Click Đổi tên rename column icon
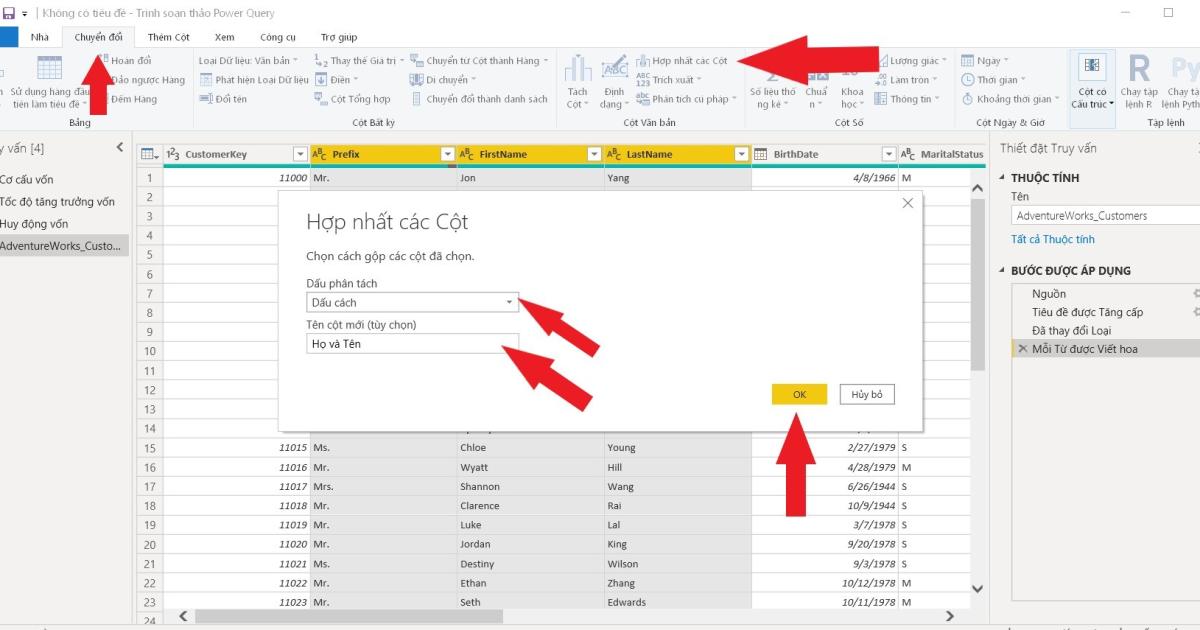Screen dimensions: 1200x630 click(x=206, y=99)
